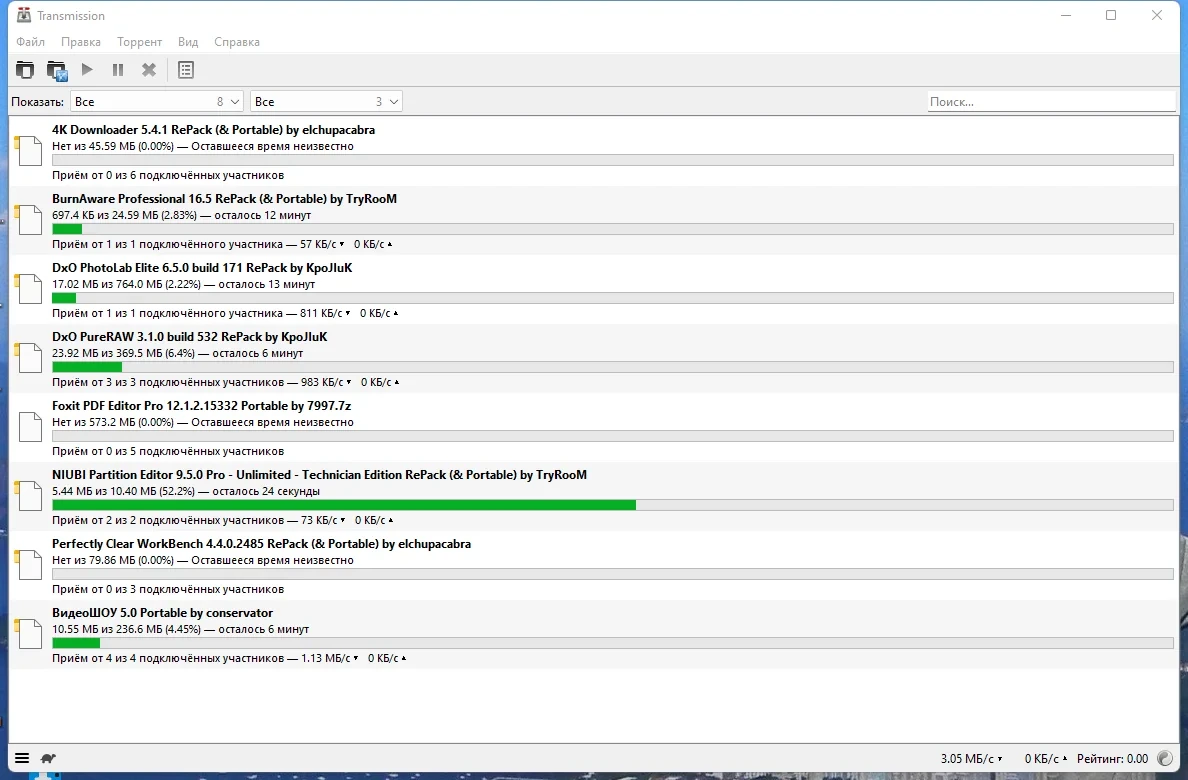Select ВидеоШОУ 5.0 Portable by conservator title

tap(162, 612)
